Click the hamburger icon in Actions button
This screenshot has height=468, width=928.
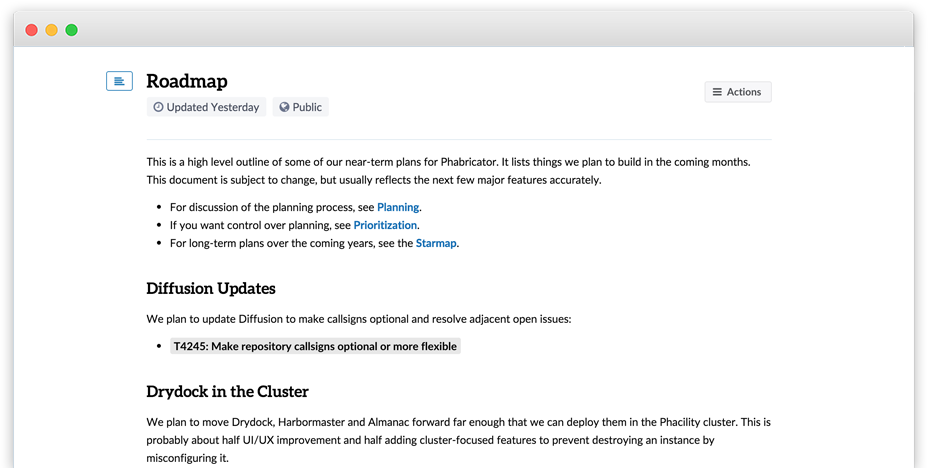[x=717, y=92]
